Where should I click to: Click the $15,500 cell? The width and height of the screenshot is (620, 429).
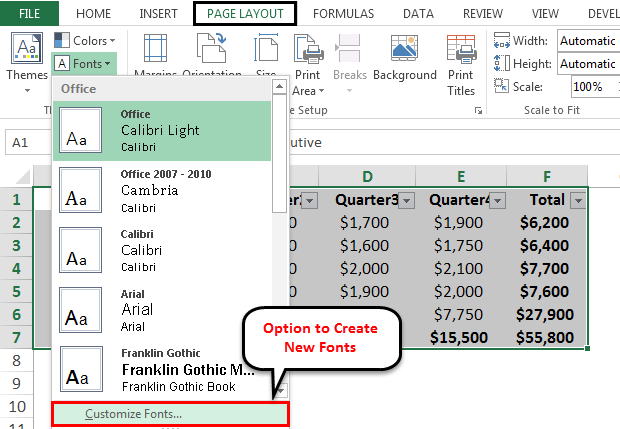coord(461,337)
